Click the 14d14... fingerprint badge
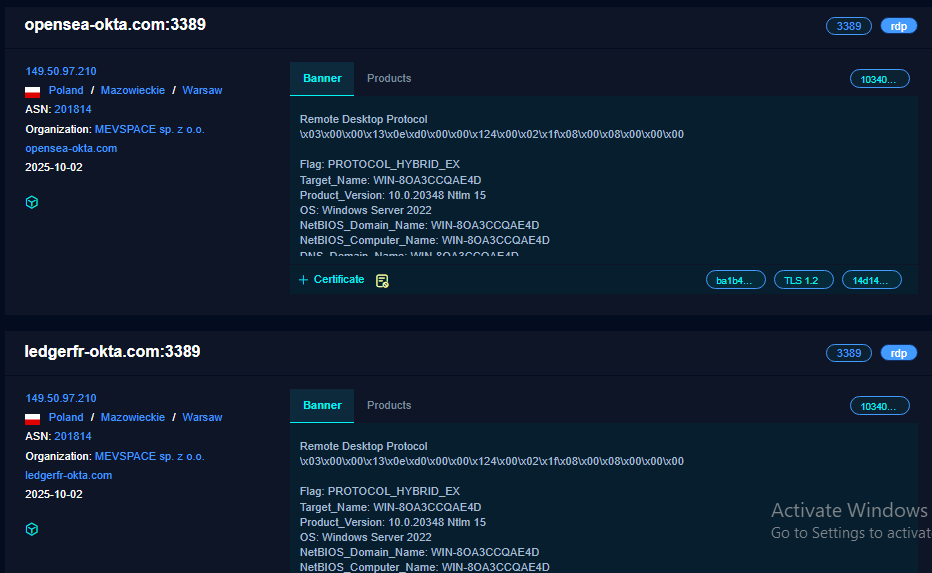932x573 pixels. pyautogui.click(x=871, y=280)
